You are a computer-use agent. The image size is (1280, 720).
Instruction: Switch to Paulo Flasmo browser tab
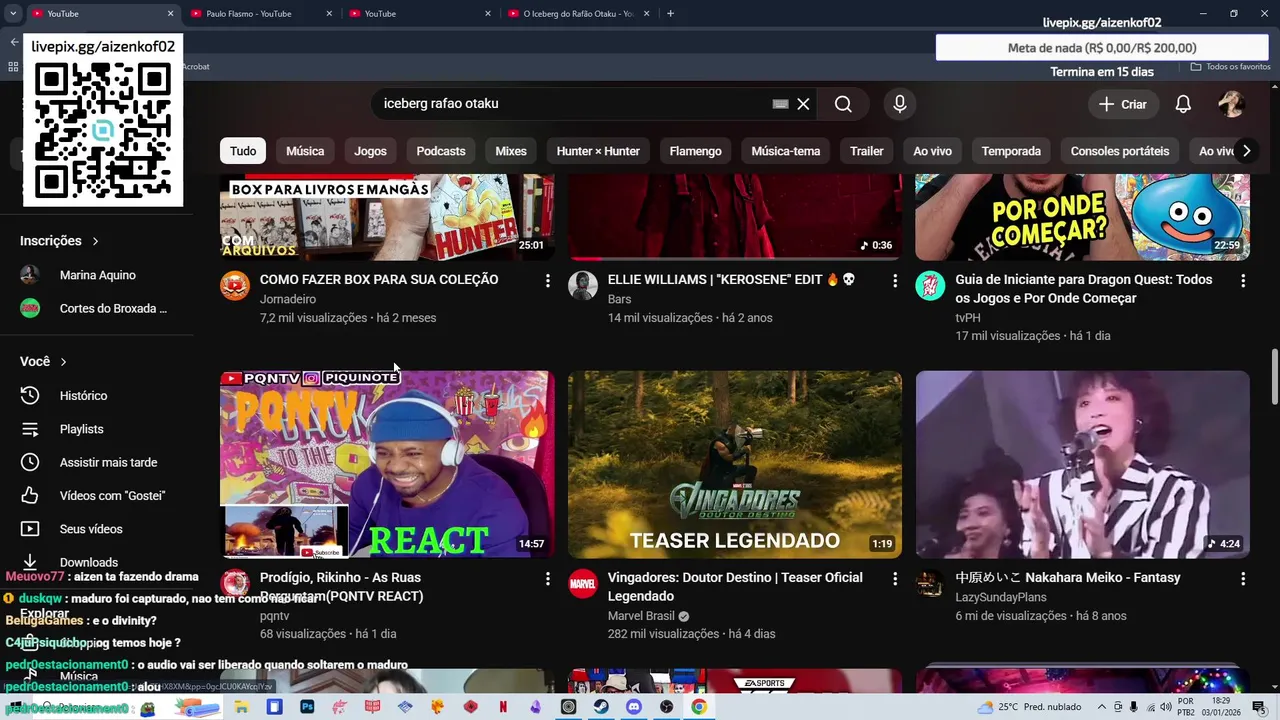click(260, 13)
